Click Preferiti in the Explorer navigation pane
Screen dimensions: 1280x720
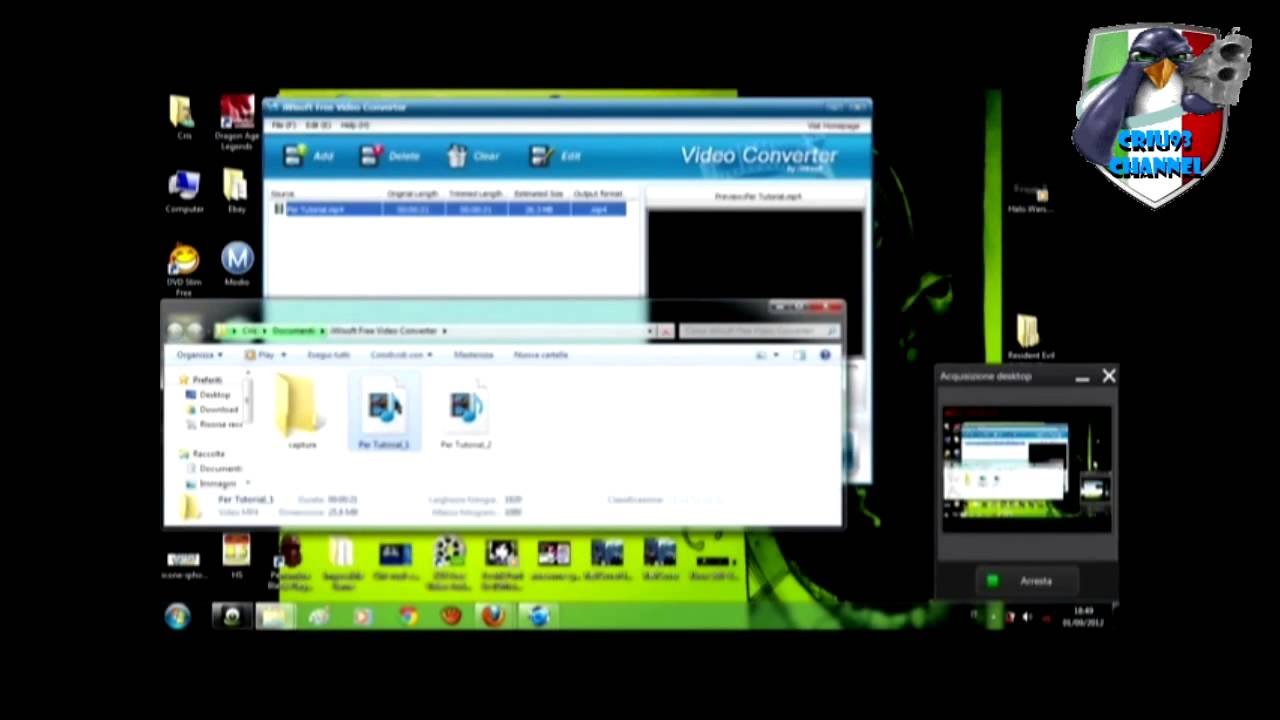tap(207, 381)
